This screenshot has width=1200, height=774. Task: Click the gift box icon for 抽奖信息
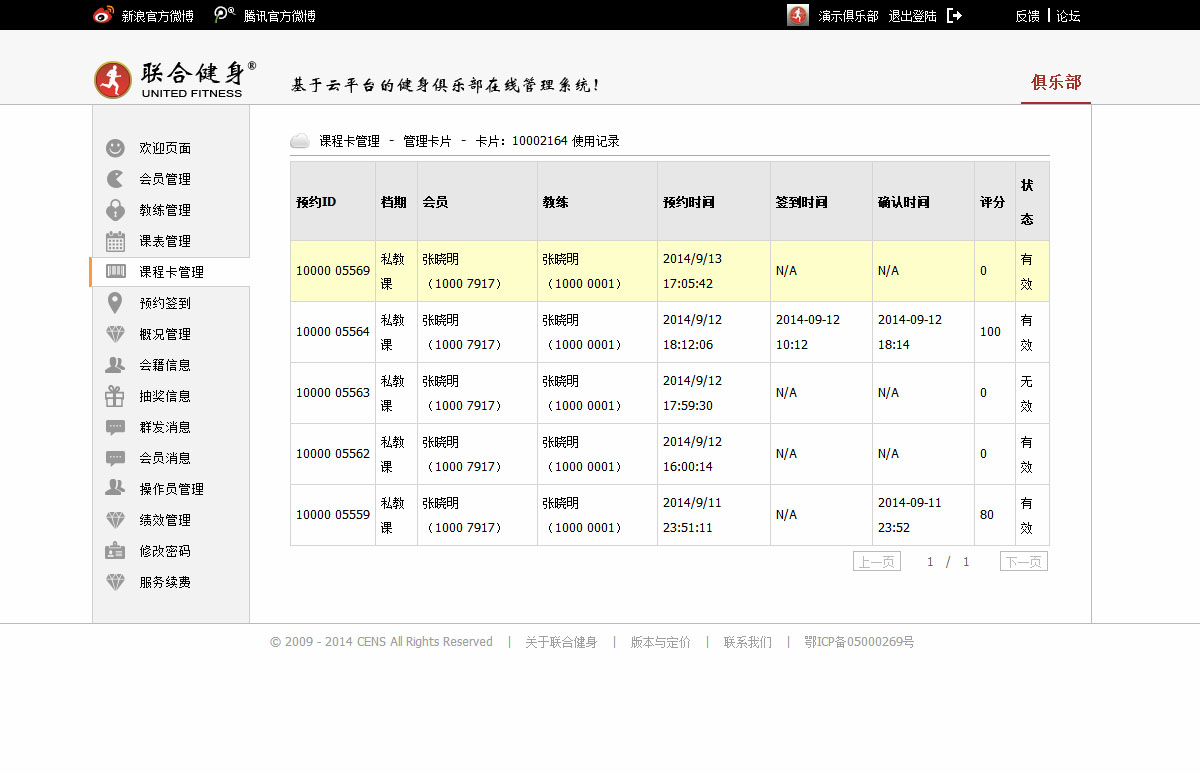point(116,396)
